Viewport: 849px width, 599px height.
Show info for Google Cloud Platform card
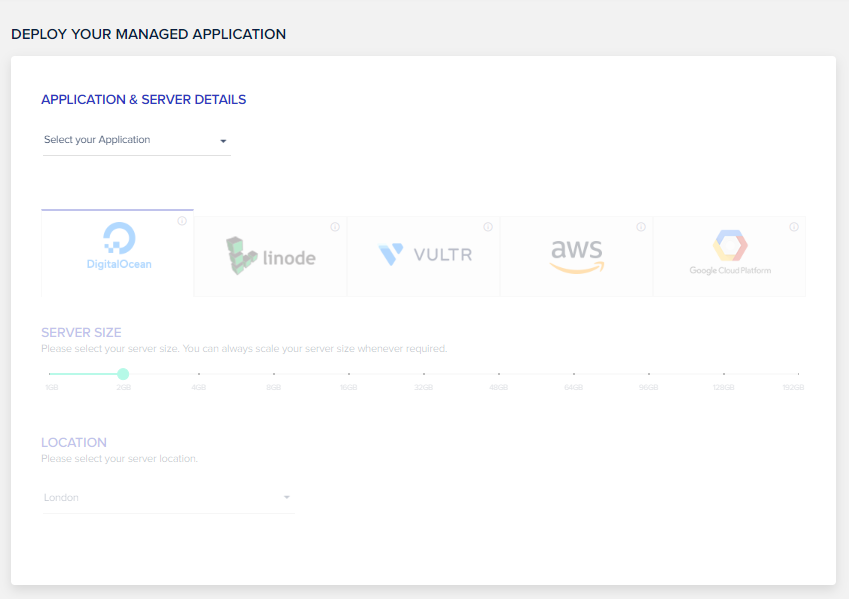pyautogui.click(x=794, y=227)
